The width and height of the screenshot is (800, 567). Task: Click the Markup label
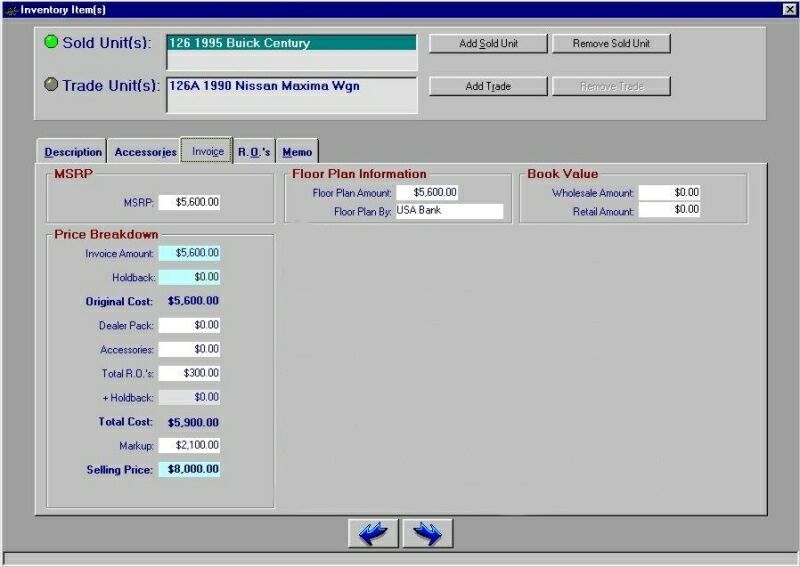click(136, 446)
